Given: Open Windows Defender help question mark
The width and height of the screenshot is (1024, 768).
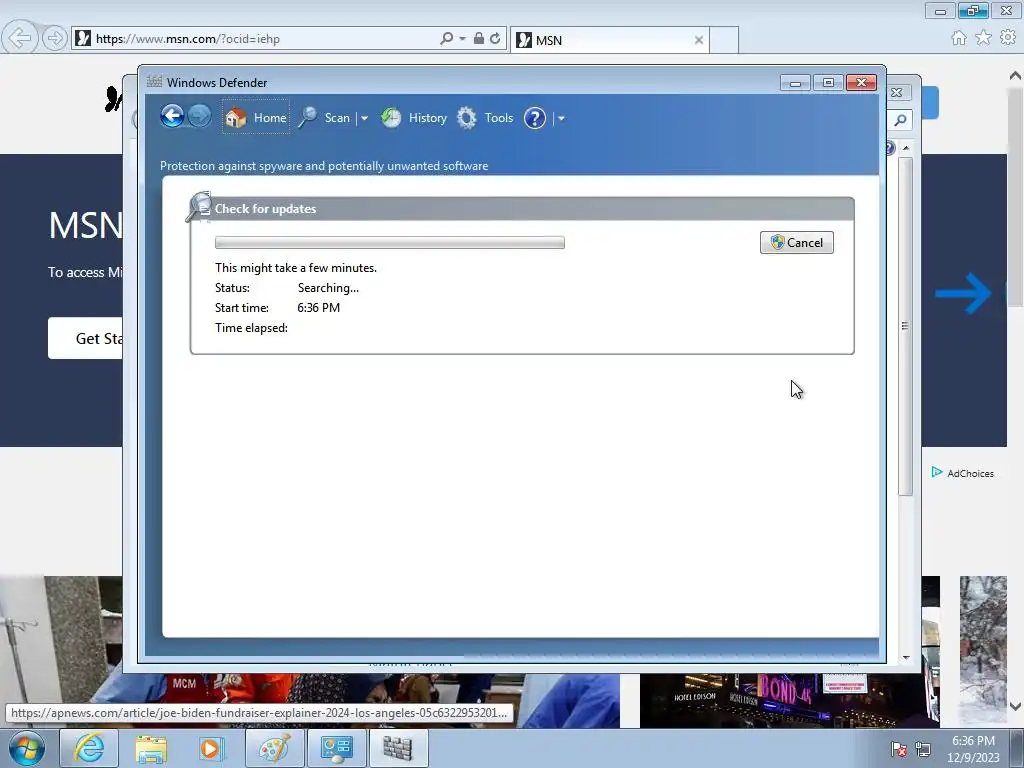Looking at the screenshot, I should click(x=535, y=118).
